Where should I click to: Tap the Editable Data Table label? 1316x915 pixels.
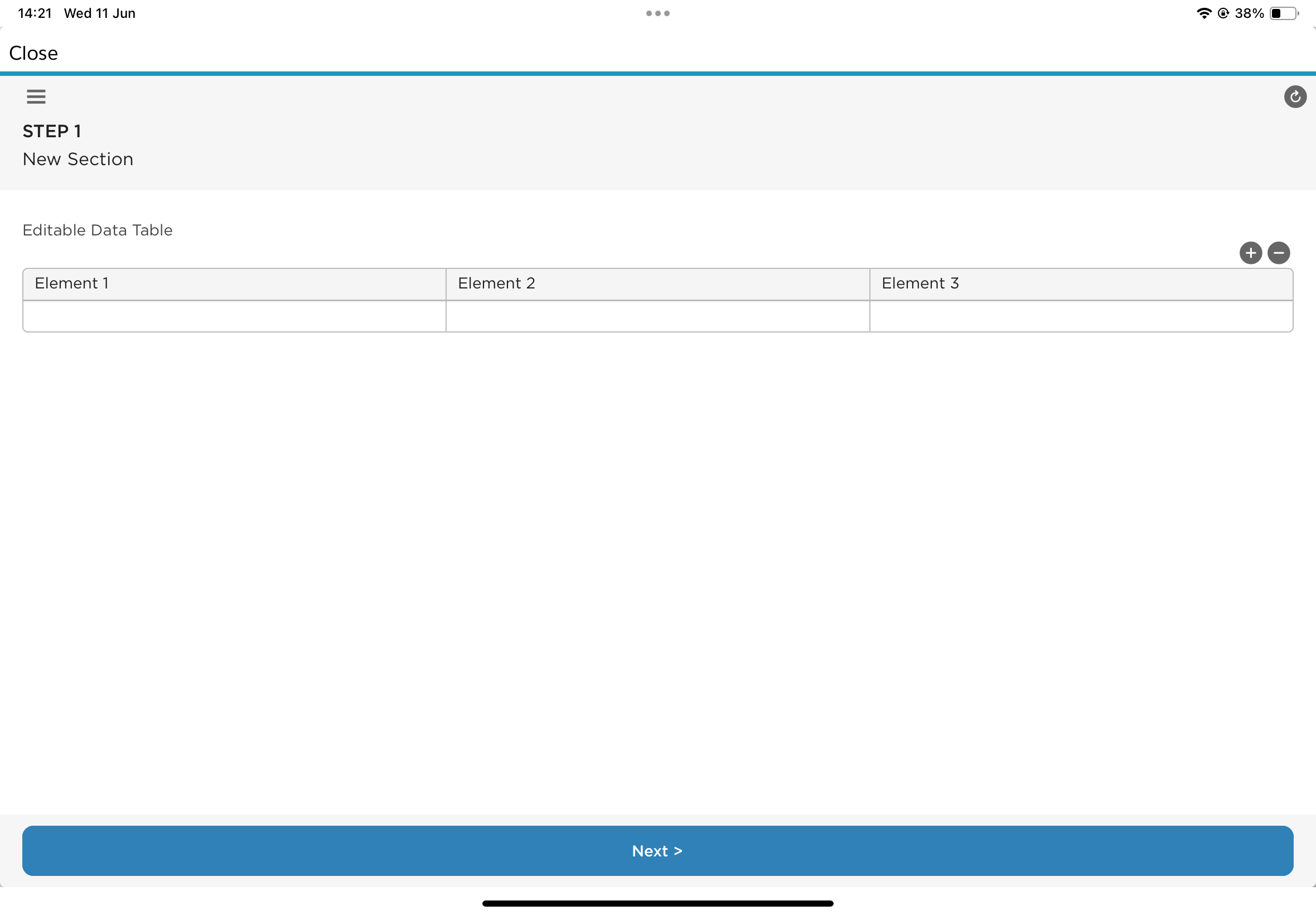point(98,230)
